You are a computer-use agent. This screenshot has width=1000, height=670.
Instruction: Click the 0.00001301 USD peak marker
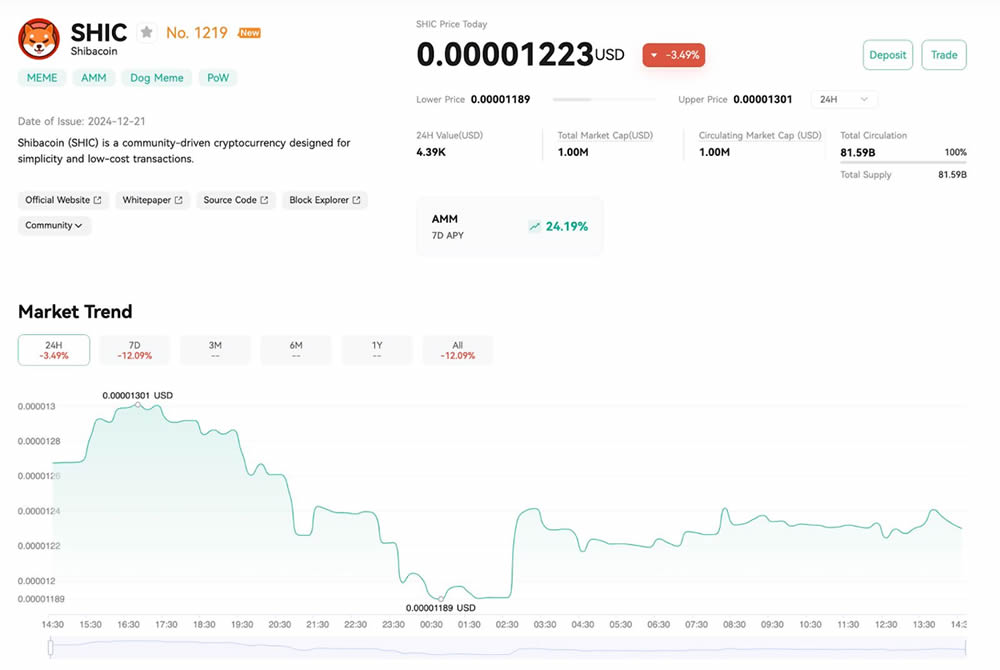[138, 405]
